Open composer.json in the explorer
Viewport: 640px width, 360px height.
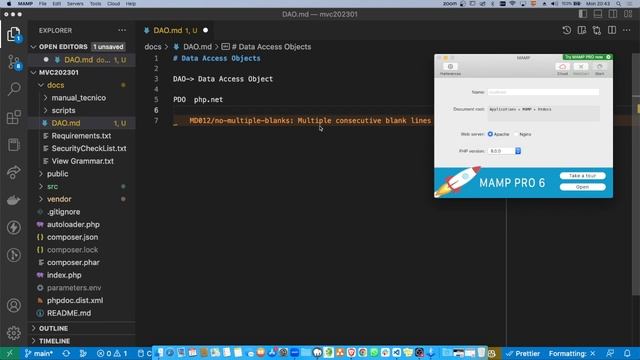[x=72, y=237]
